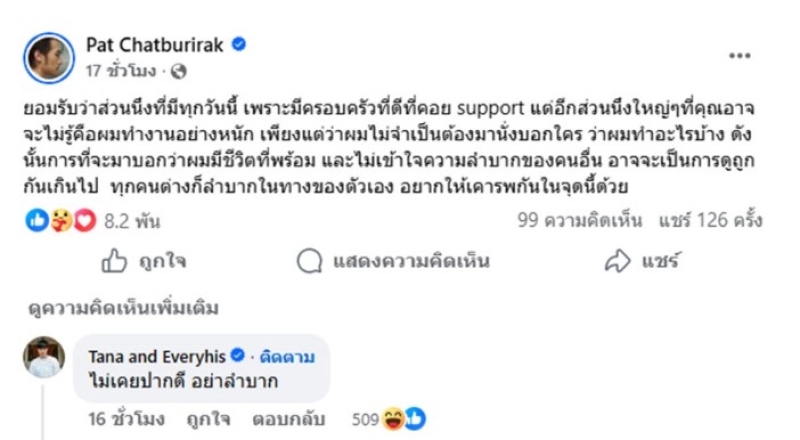The image size is (800, 440).
Task: Click Tana and Everyhis commenter avatar
Action: (44, 357)
